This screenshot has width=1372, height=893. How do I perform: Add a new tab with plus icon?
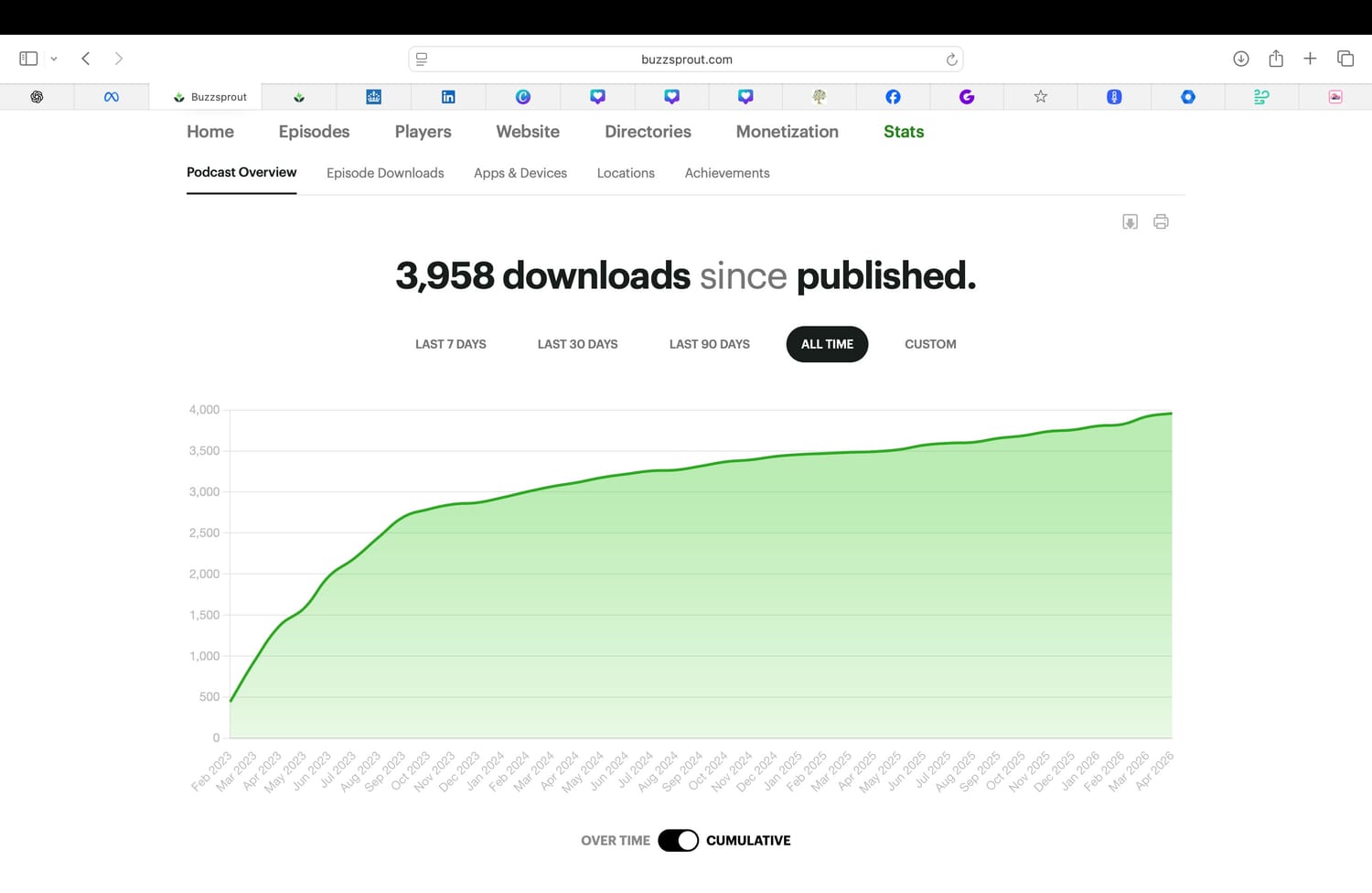[1310, 59]
